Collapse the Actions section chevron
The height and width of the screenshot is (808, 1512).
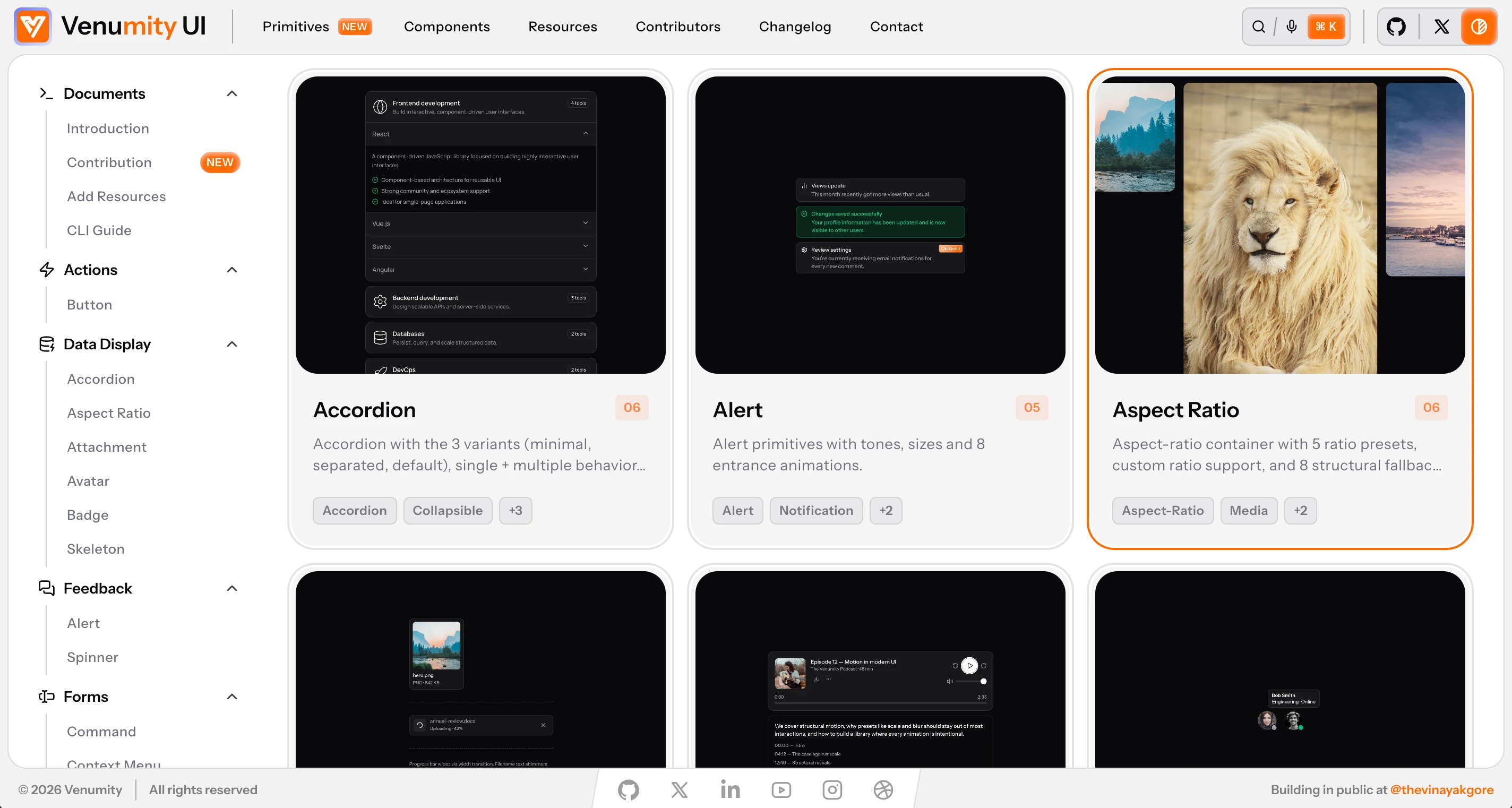click(232, 269)
